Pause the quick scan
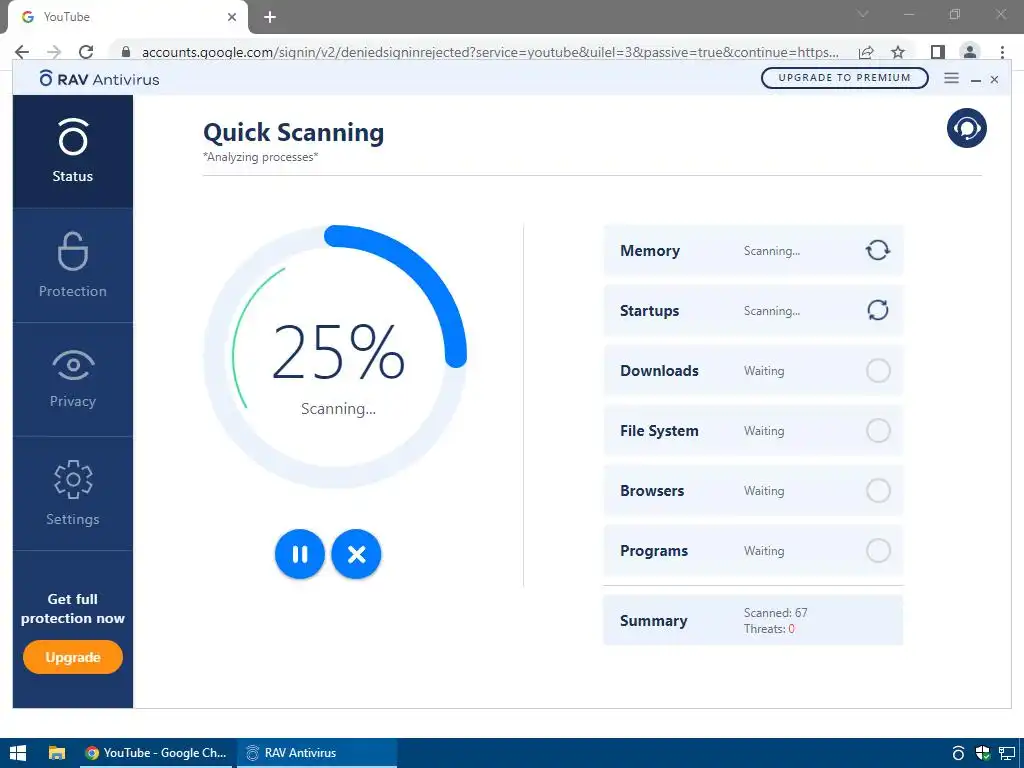 coord(300,554)
